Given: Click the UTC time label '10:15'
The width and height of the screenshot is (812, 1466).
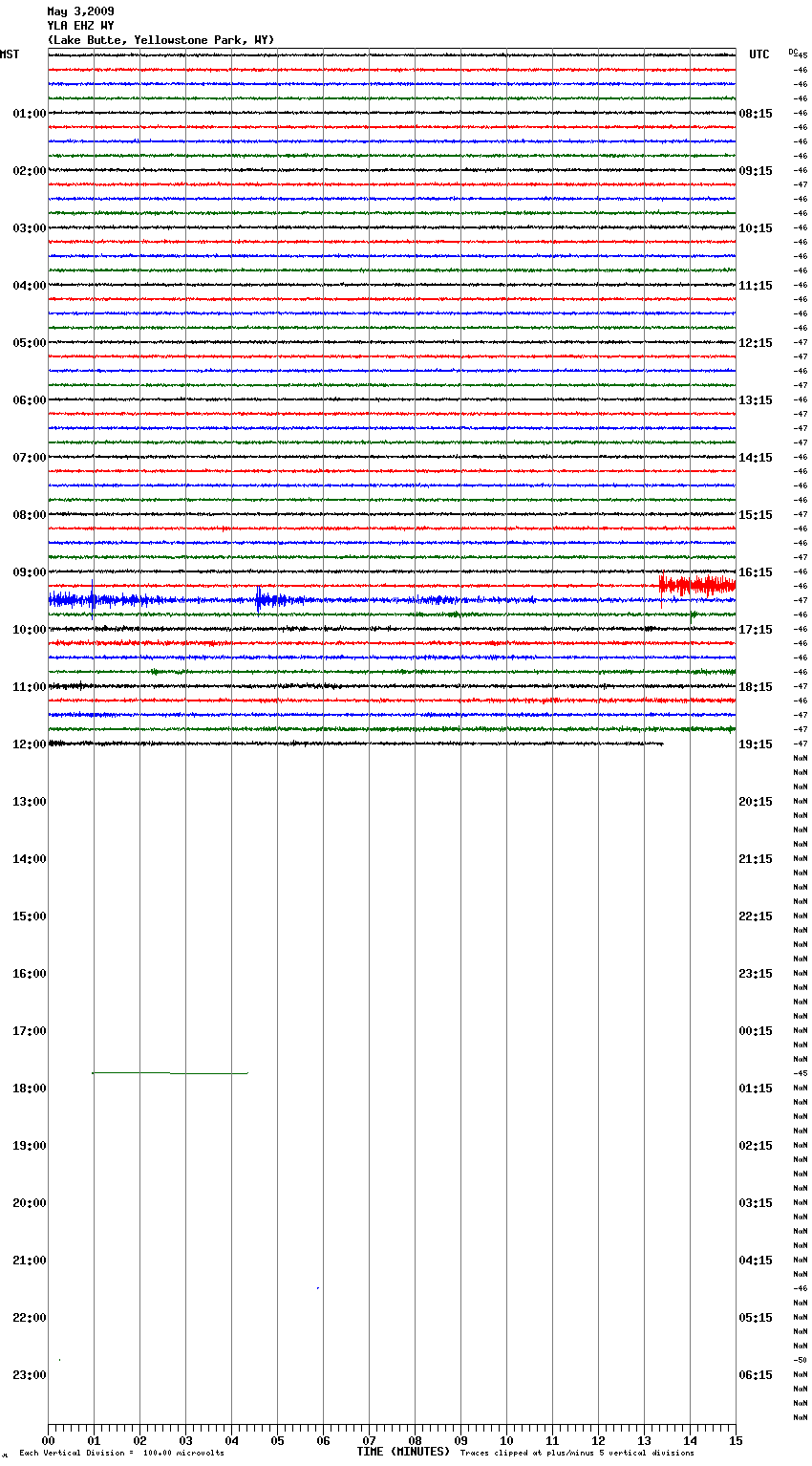Looking at the screenshot, I should [756, 228].
